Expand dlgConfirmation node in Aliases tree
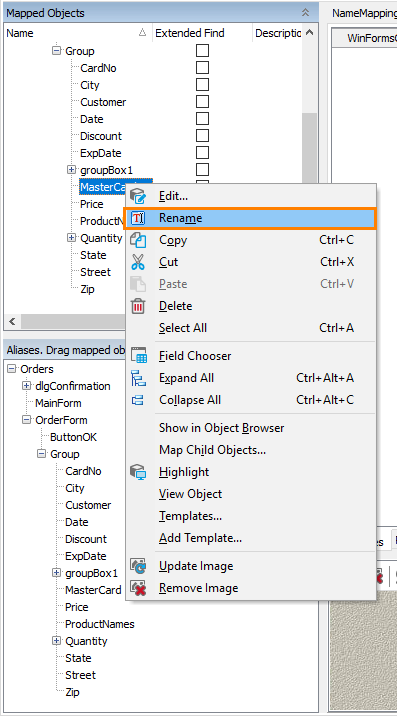 click(x=26, y=386)
